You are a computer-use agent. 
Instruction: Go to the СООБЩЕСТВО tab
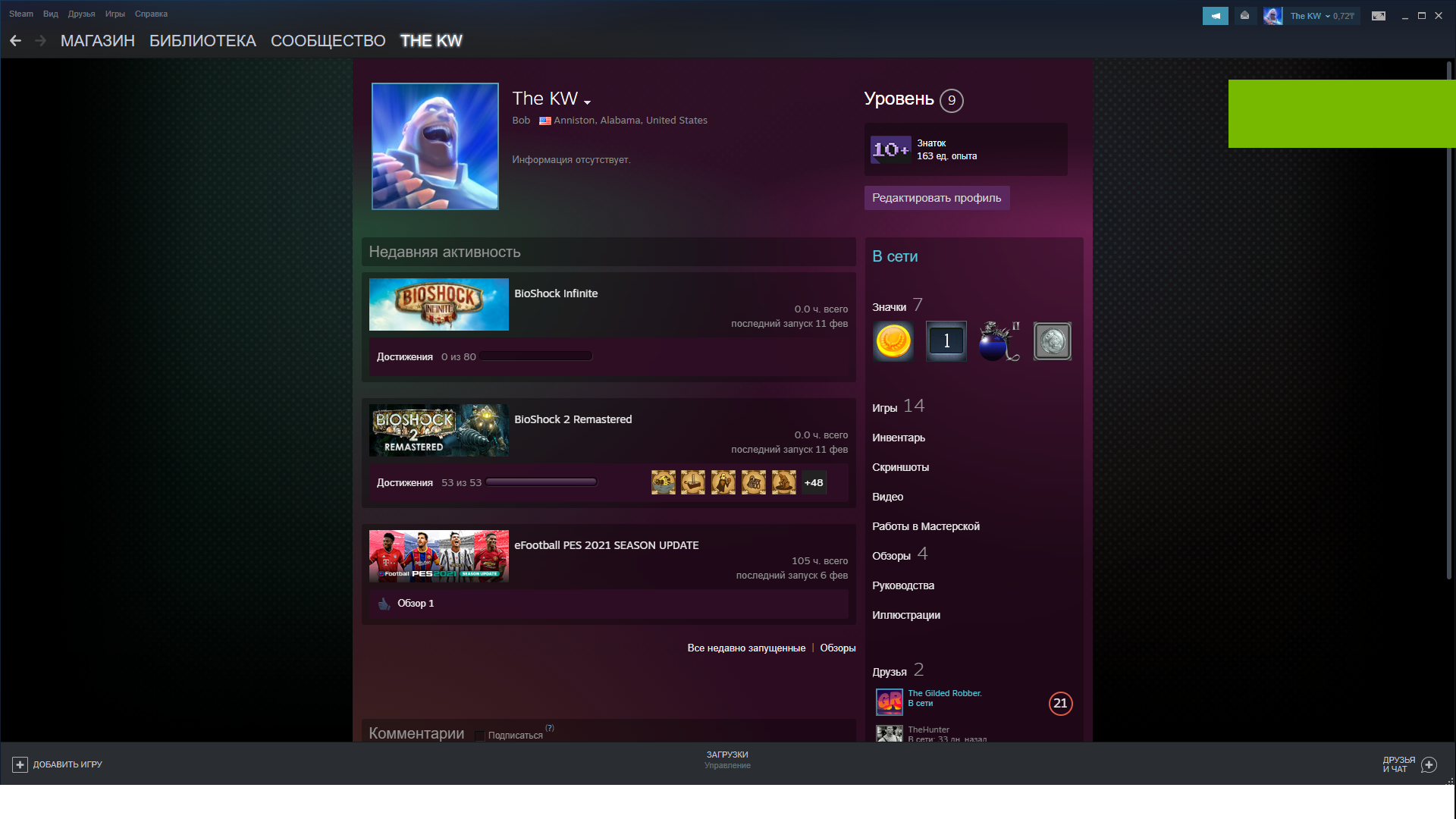pos(328,41)
